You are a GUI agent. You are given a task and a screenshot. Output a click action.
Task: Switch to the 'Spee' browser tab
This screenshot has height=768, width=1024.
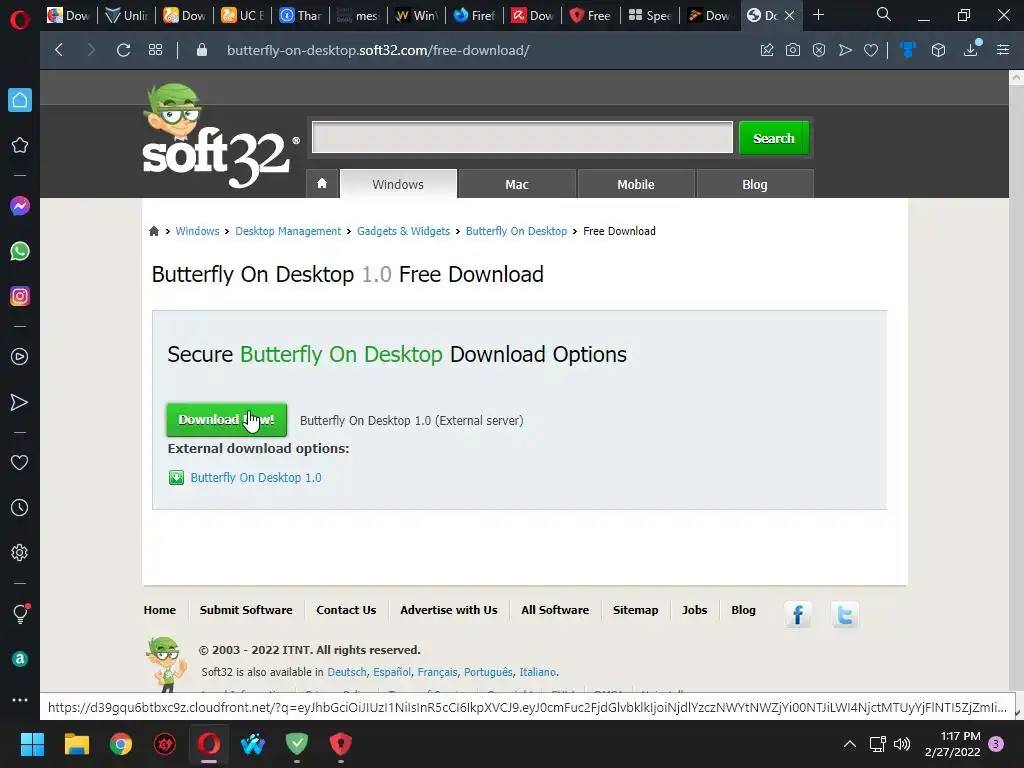click(x=649, y=15)
